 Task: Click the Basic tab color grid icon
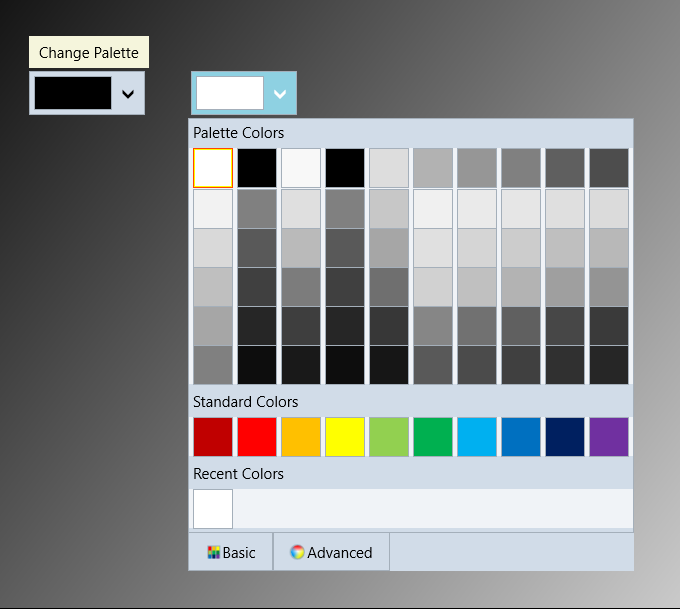[213, 552]
